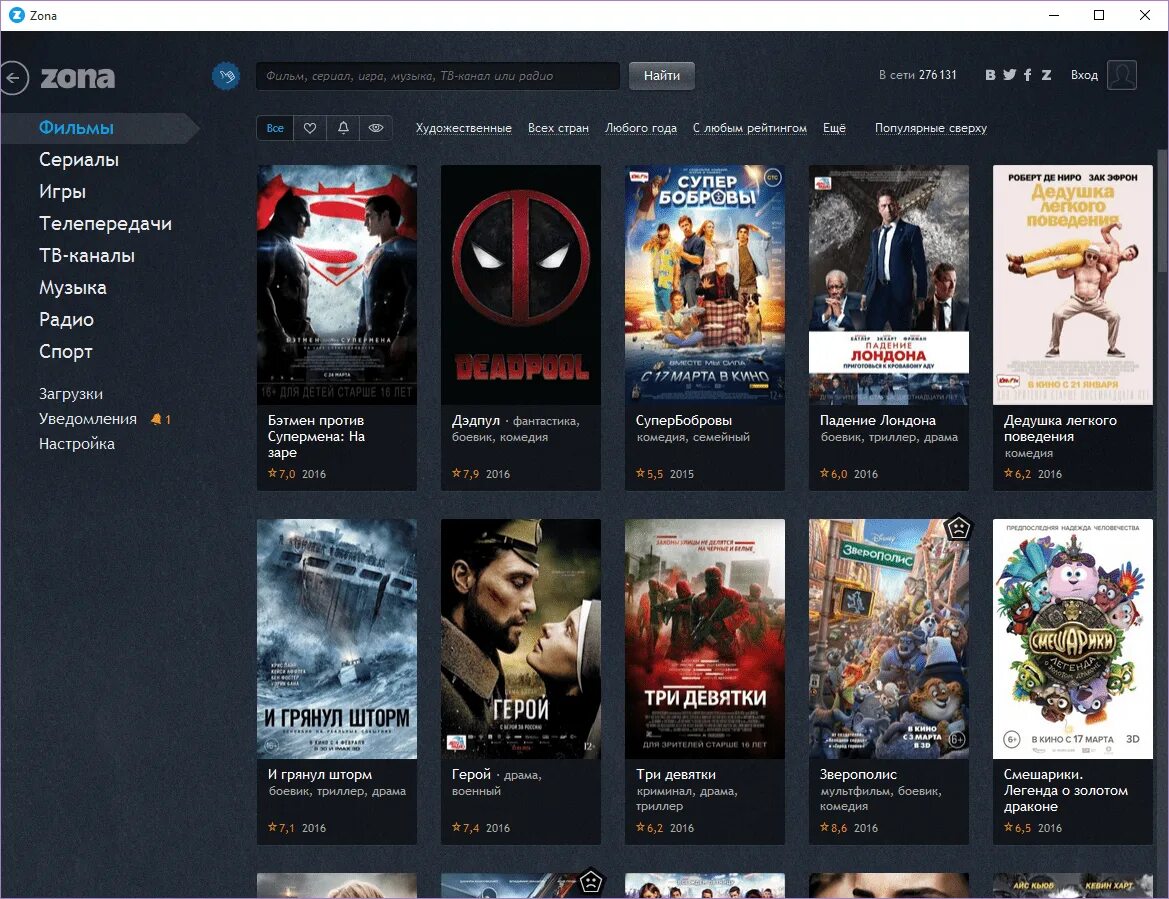1169x899 pixels.
Task: Open ТВ-каналы section
Action: [x=86, y=256]
